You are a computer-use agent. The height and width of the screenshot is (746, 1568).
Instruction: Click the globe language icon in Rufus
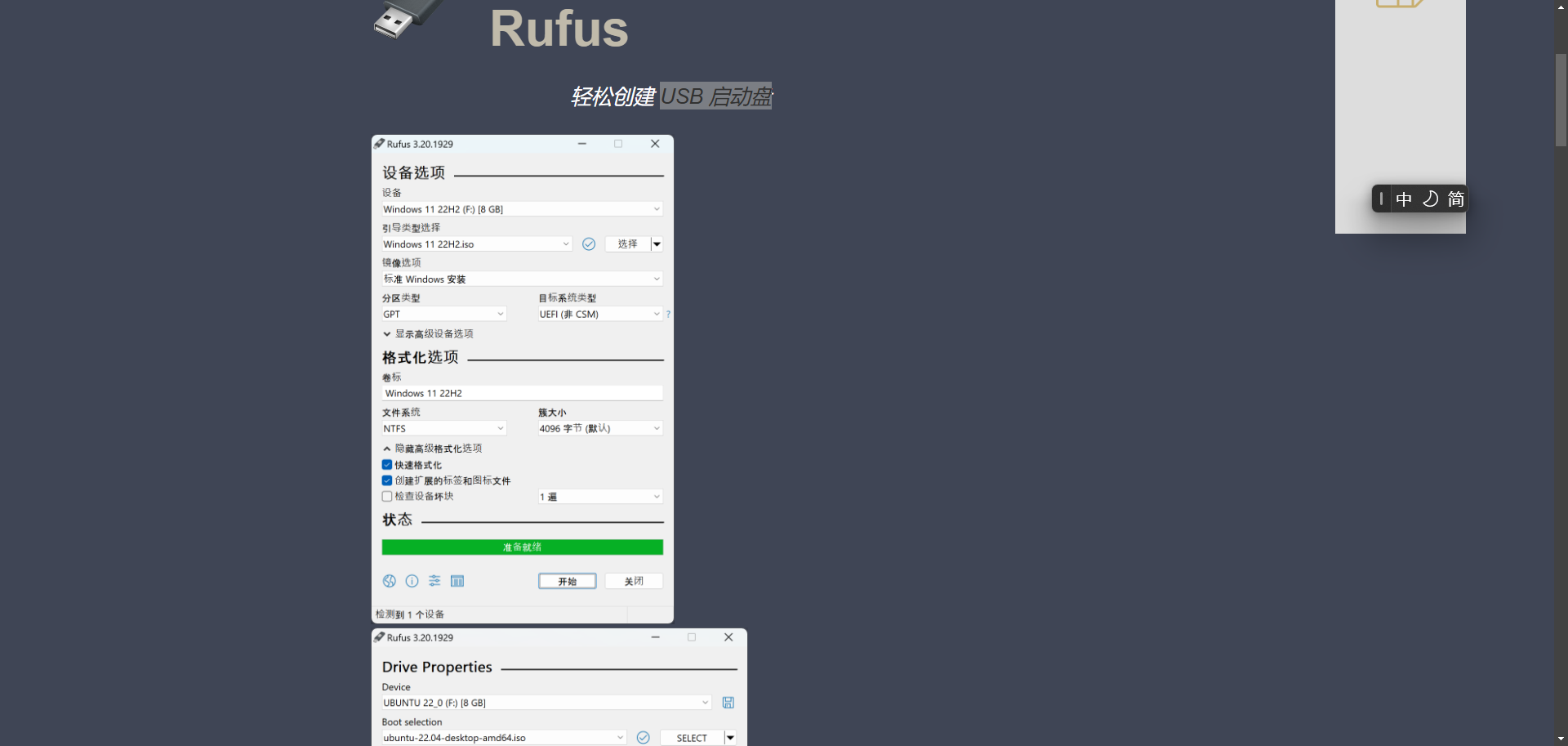390,581
